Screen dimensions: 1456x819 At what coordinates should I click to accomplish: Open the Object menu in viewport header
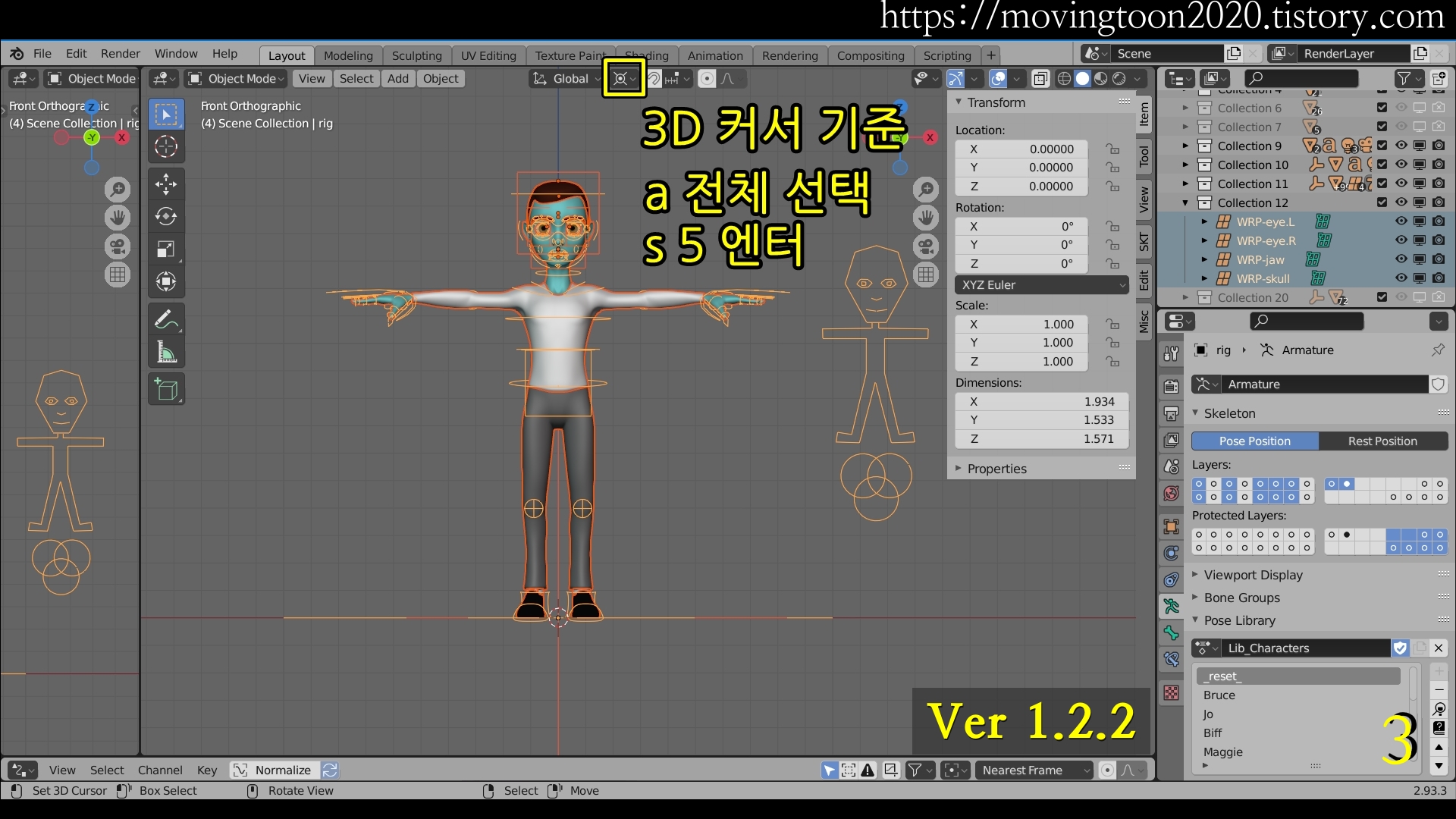441,78
